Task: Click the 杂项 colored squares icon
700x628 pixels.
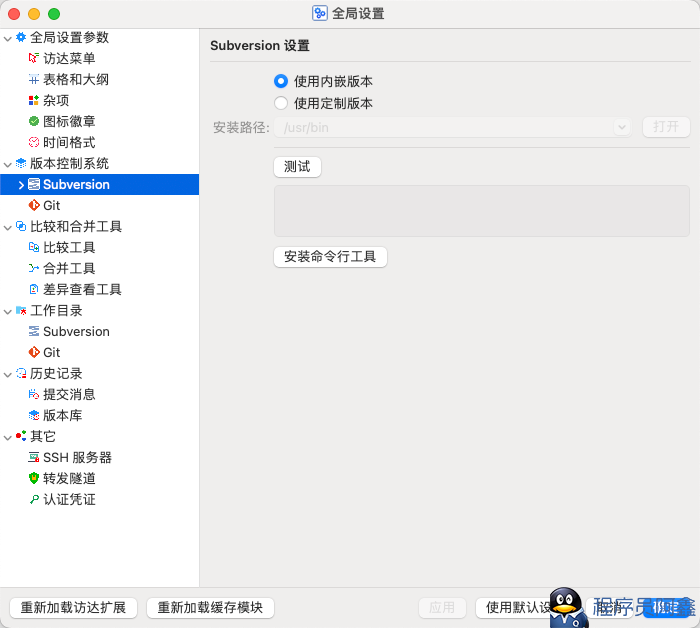Action: 34,100
